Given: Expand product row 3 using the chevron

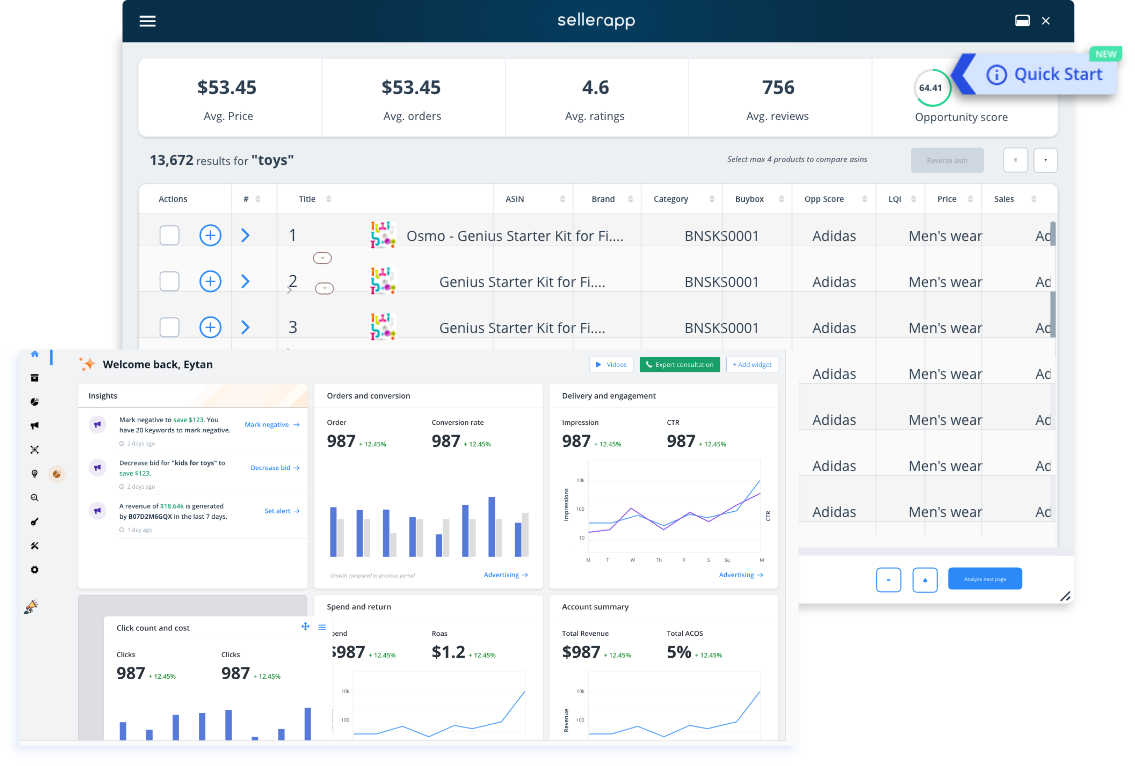Looking at the screenshot, I should [246, 328].
